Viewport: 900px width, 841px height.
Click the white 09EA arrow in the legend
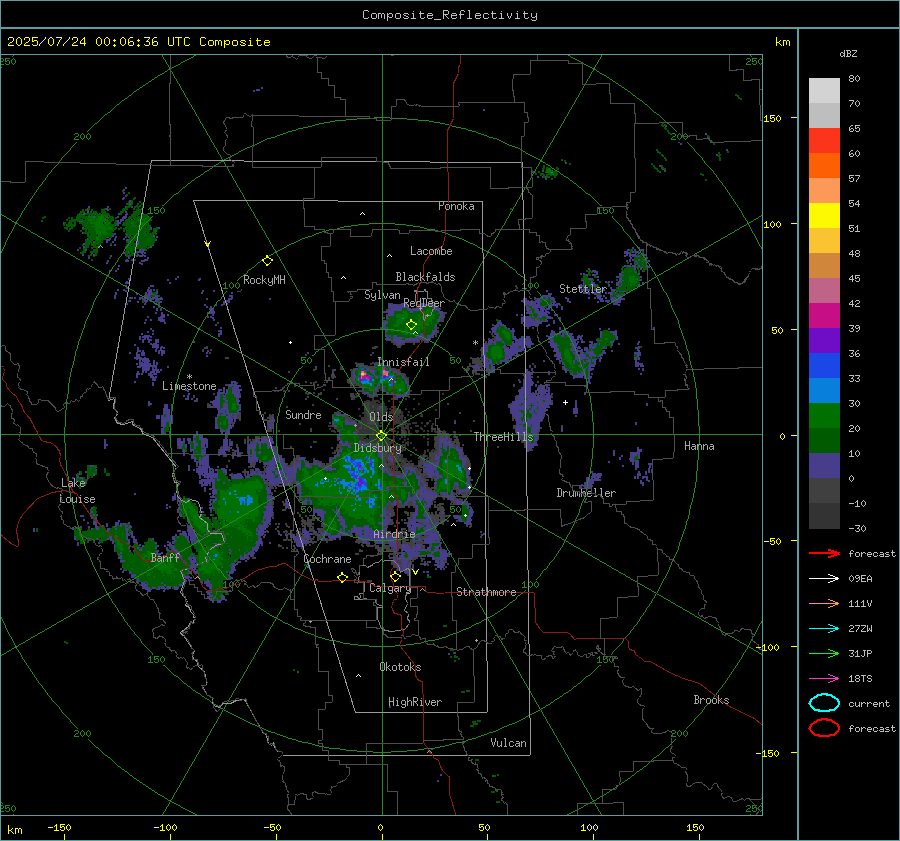(824, 579)
